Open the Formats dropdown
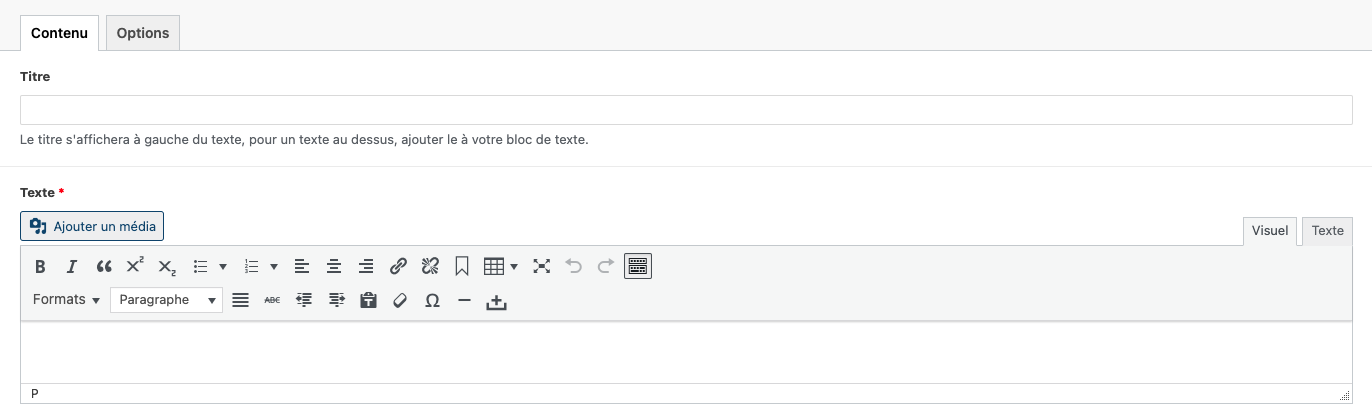This screenshot has height=419, width=1372. pyautogui.click(x=66, y=300)
